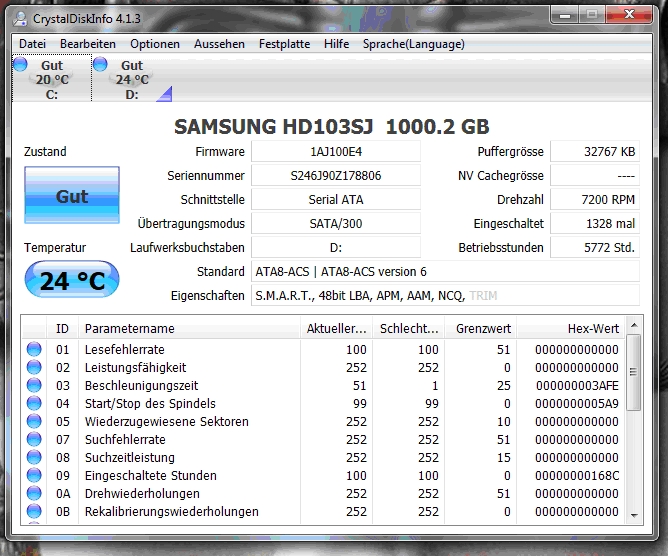Select the Suchzeitleistung parameter text
Image resolution: width=668 pixels, height=556 pixels.
pos(130,458)
